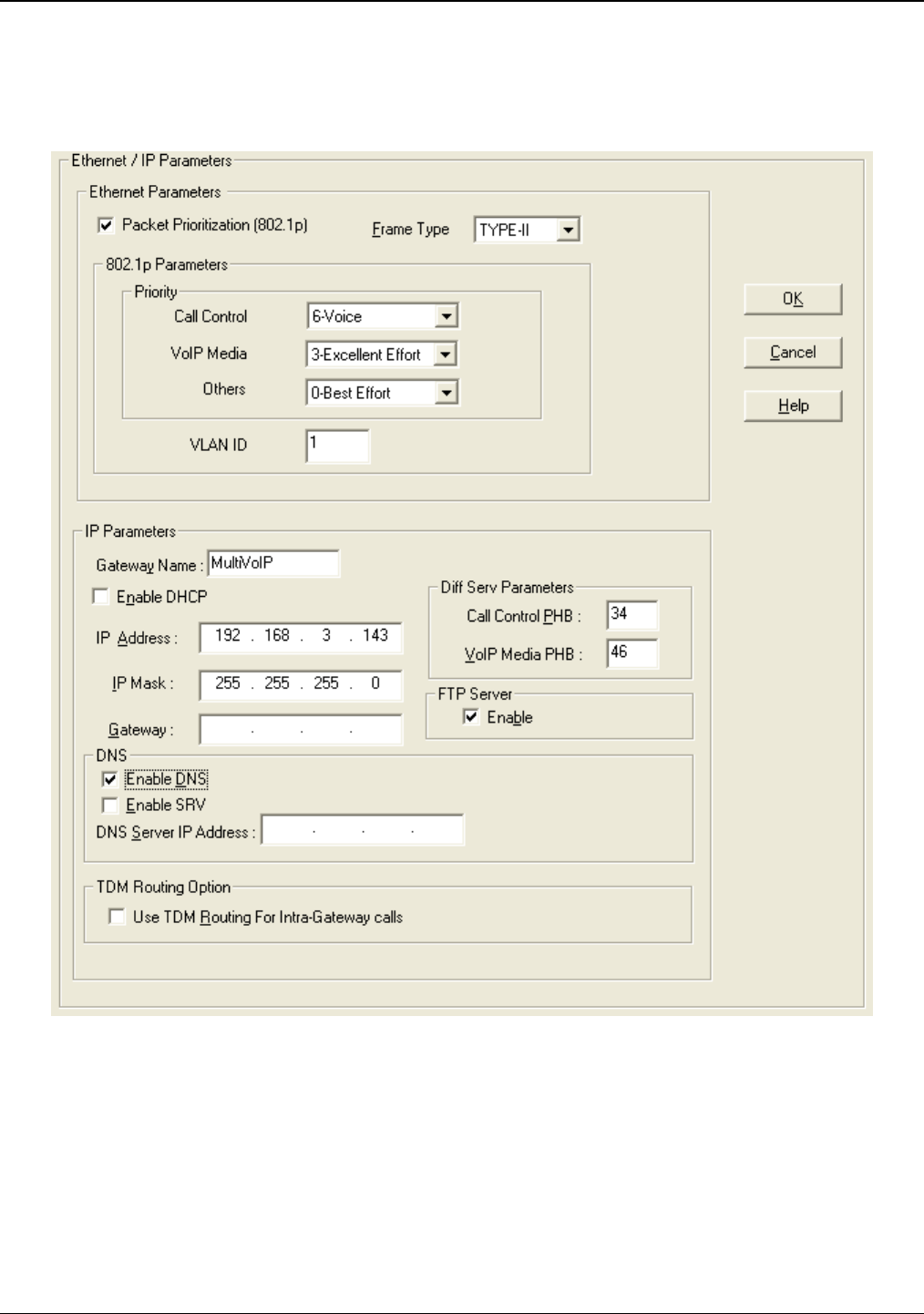Open VoIP Media priority dropdown
924x1314 pixels.
[446, 354]
